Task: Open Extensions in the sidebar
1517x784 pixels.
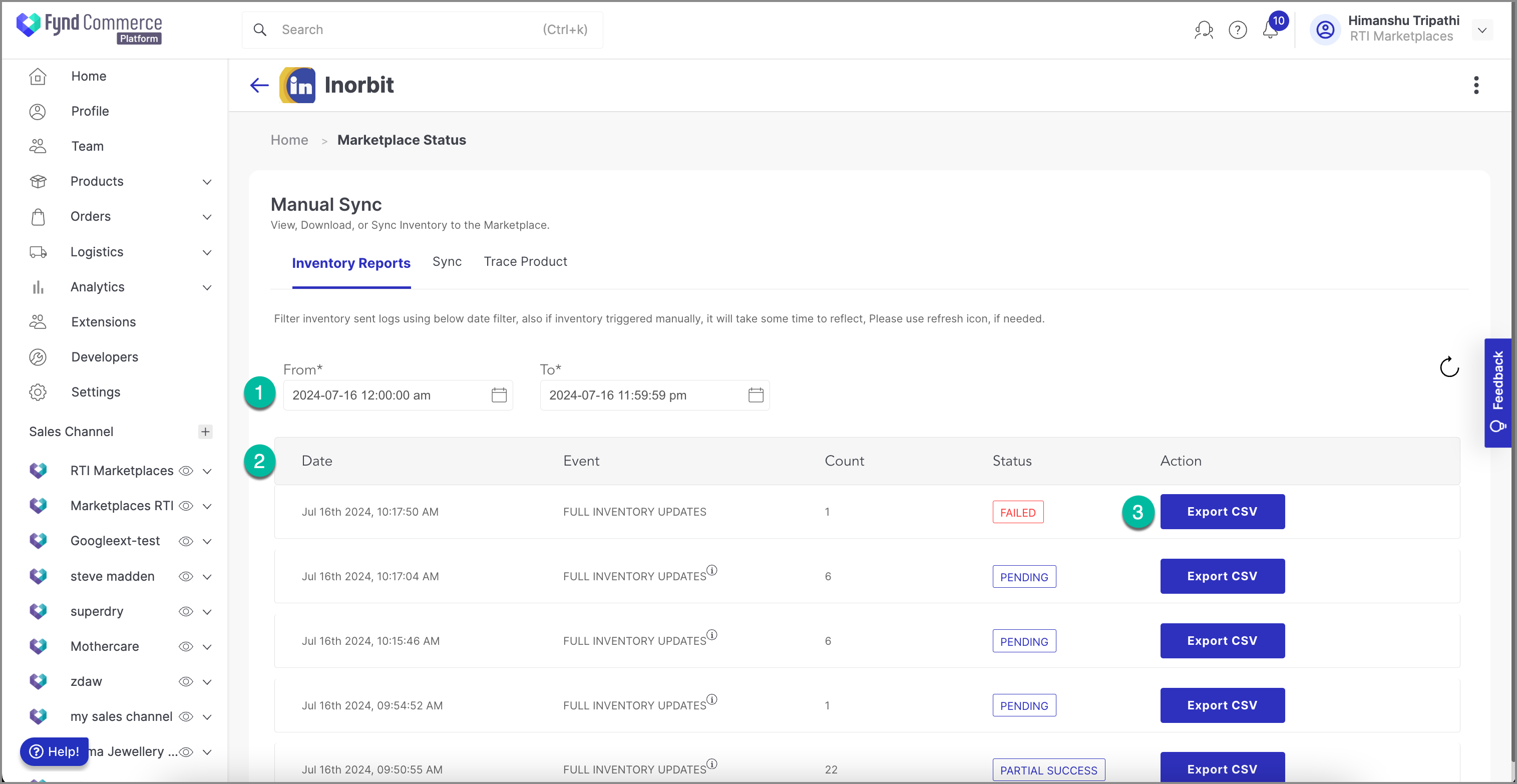Action: pyautogui.click(x=103, y=321)
